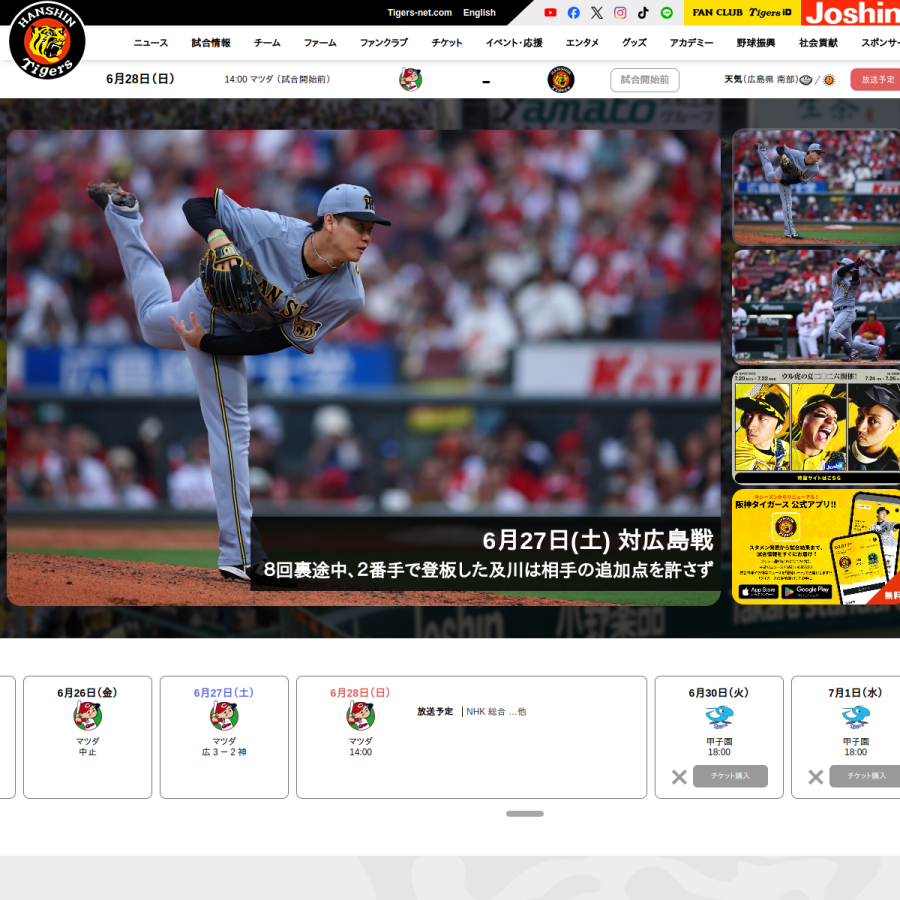Open the ニュース menu
This screenshot has width=900, height=900.
(151, 42)
